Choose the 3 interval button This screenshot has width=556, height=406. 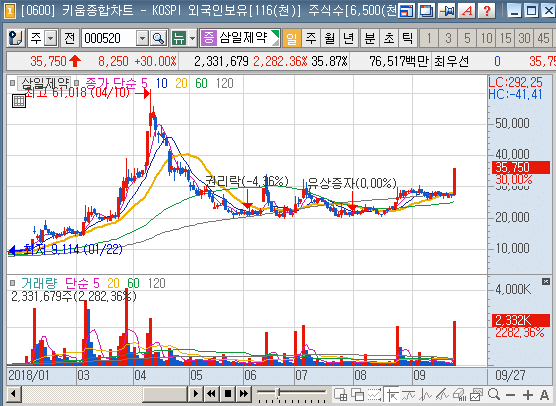coord(448,38)
